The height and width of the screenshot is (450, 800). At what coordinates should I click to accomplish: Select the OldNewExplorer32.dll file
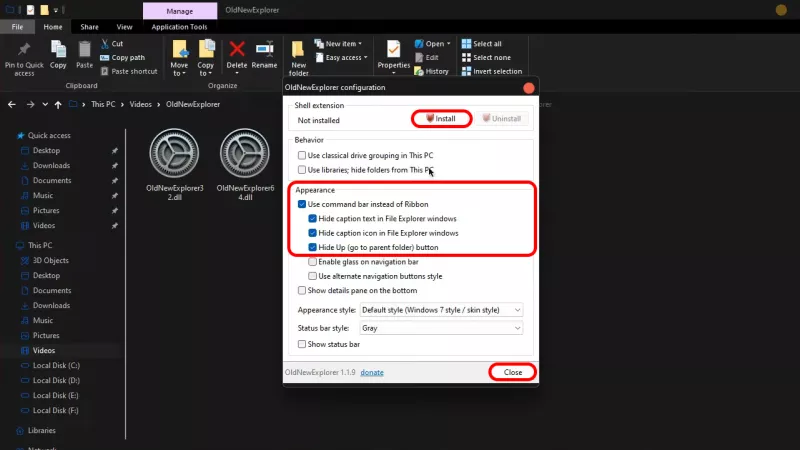point(174,164)
